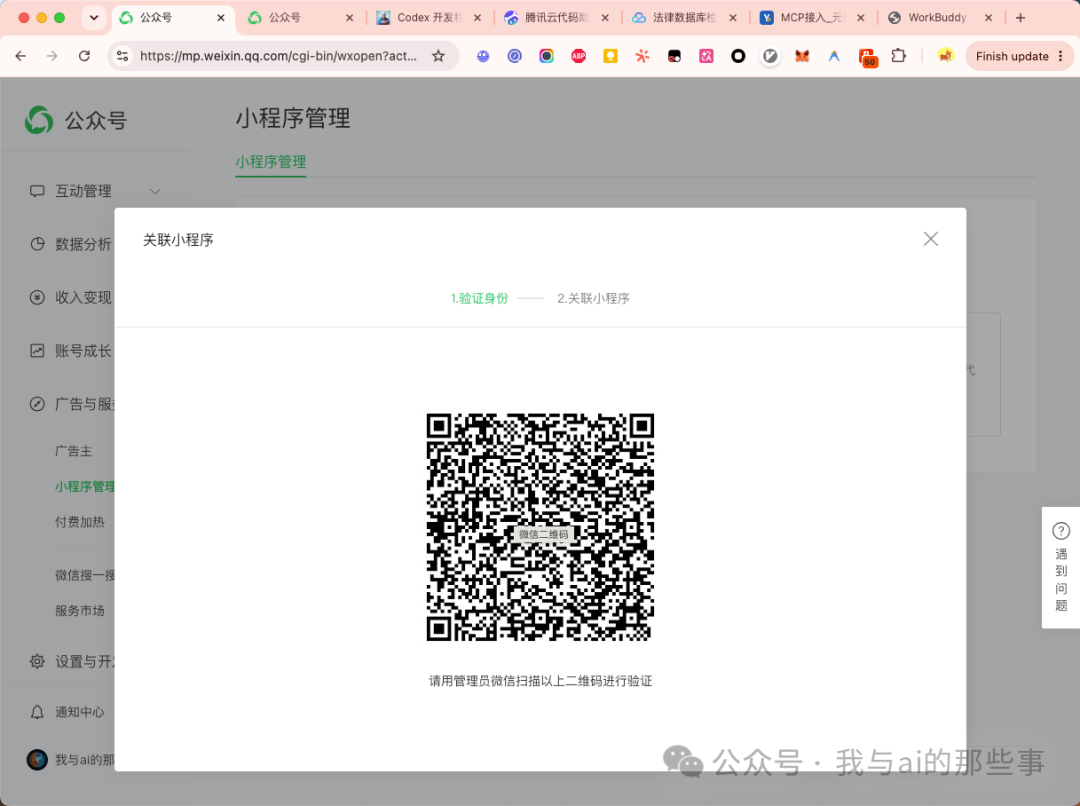
Task: Select 微信搜一搜 submenu item
Action: coord(84,575)
